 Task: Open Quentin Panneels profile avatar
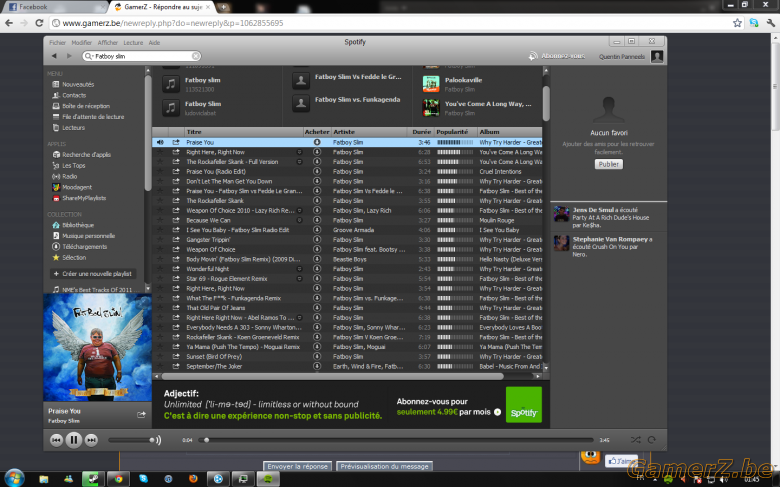(x=657, y=57)
